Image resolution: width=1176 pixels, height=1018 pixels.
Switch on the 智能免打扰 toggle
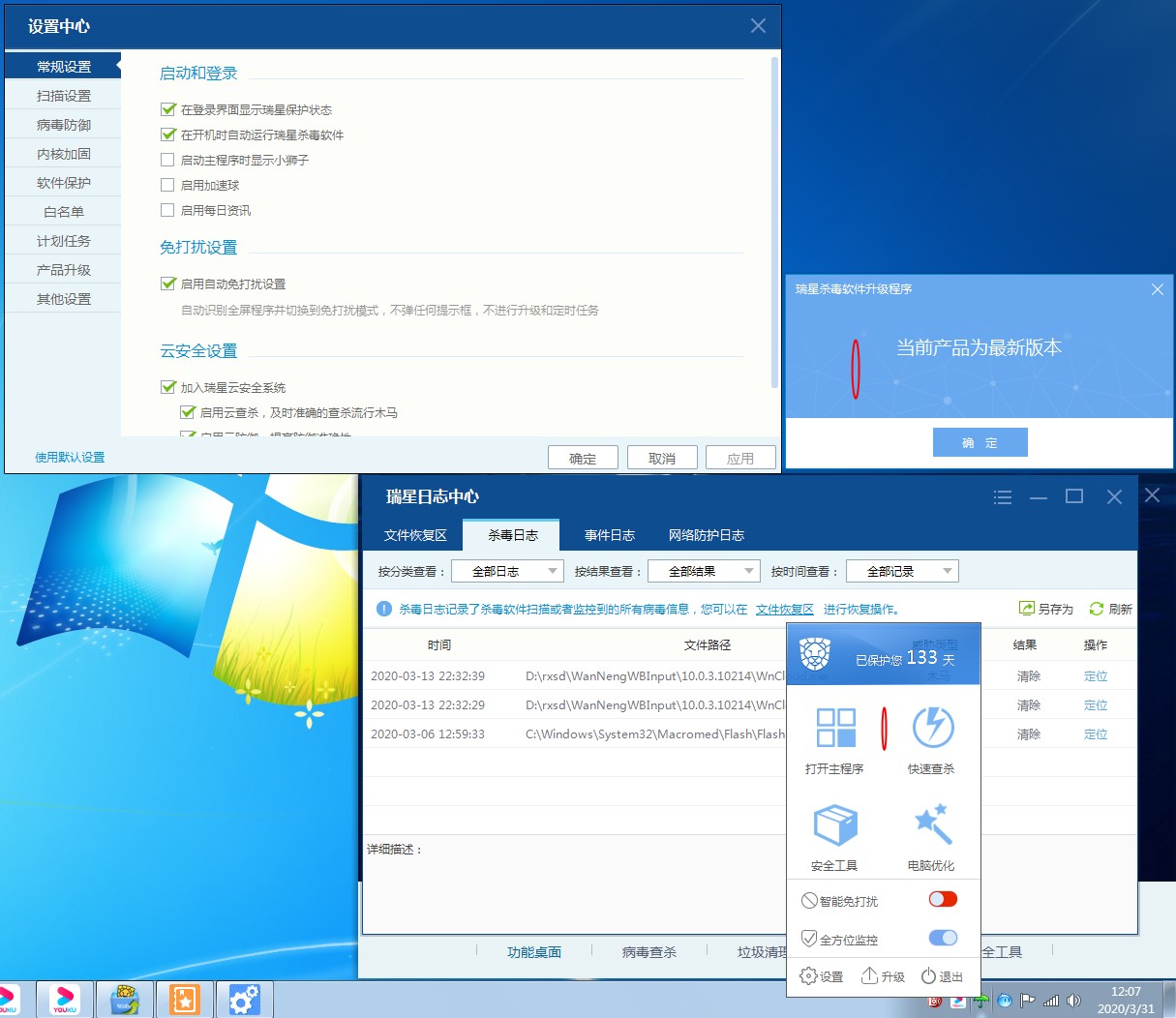[x=943, y=899]
